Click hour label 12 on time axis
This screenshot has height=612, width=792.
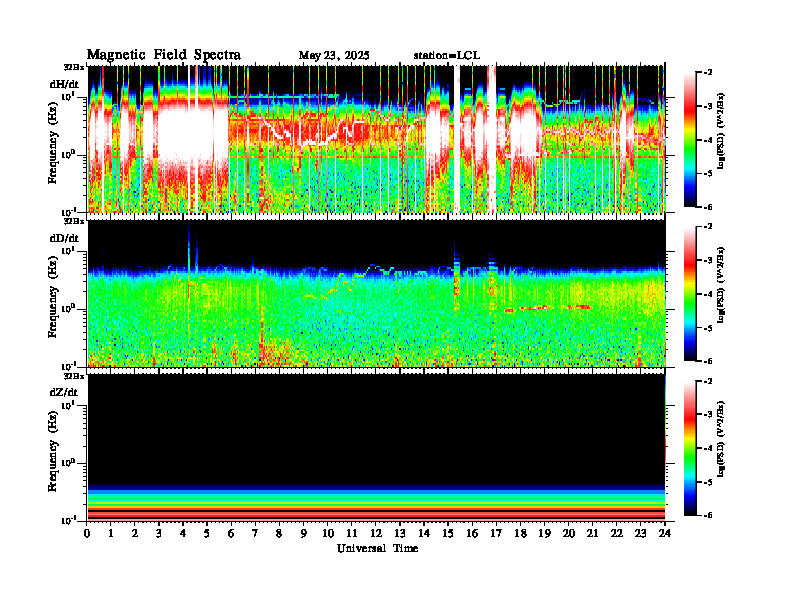tap(376, 534)
